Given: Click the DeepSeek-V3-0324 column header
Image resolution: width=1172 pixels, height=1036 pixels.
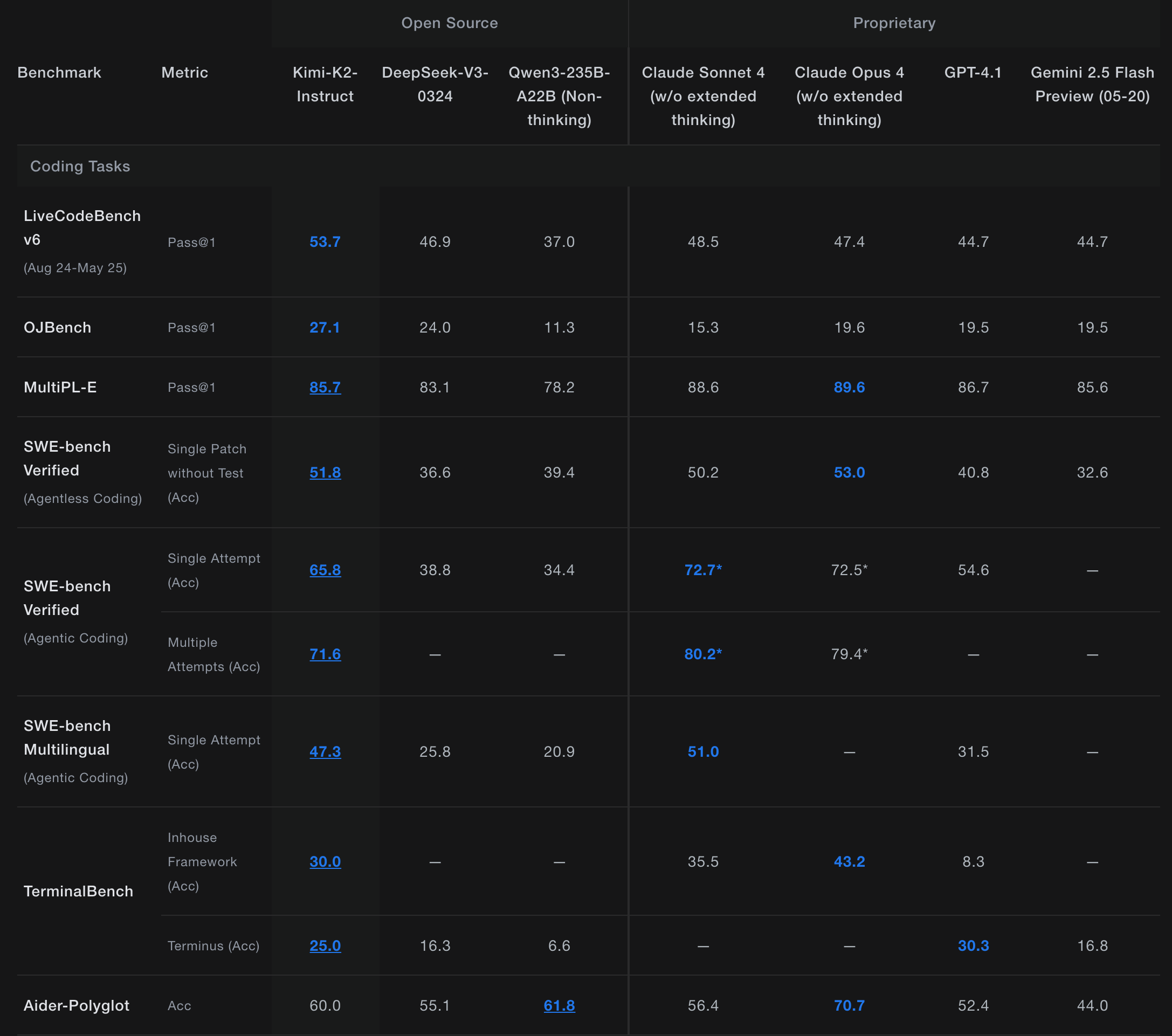Looking at the screenshot, I should 435,84.
